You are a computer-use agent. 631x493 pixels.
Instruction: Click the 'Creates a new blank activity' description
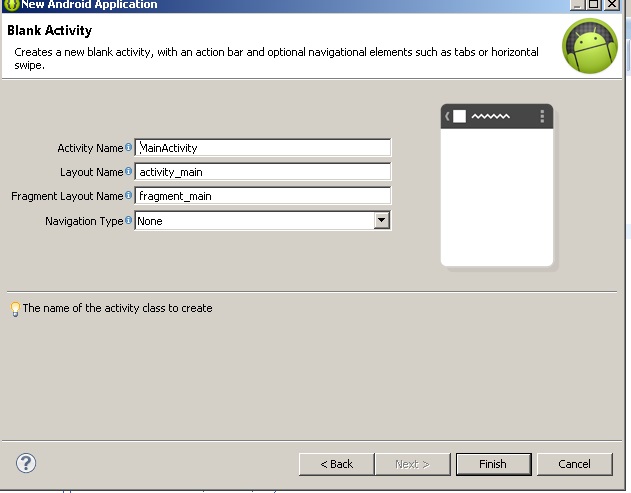click(276, 58)
